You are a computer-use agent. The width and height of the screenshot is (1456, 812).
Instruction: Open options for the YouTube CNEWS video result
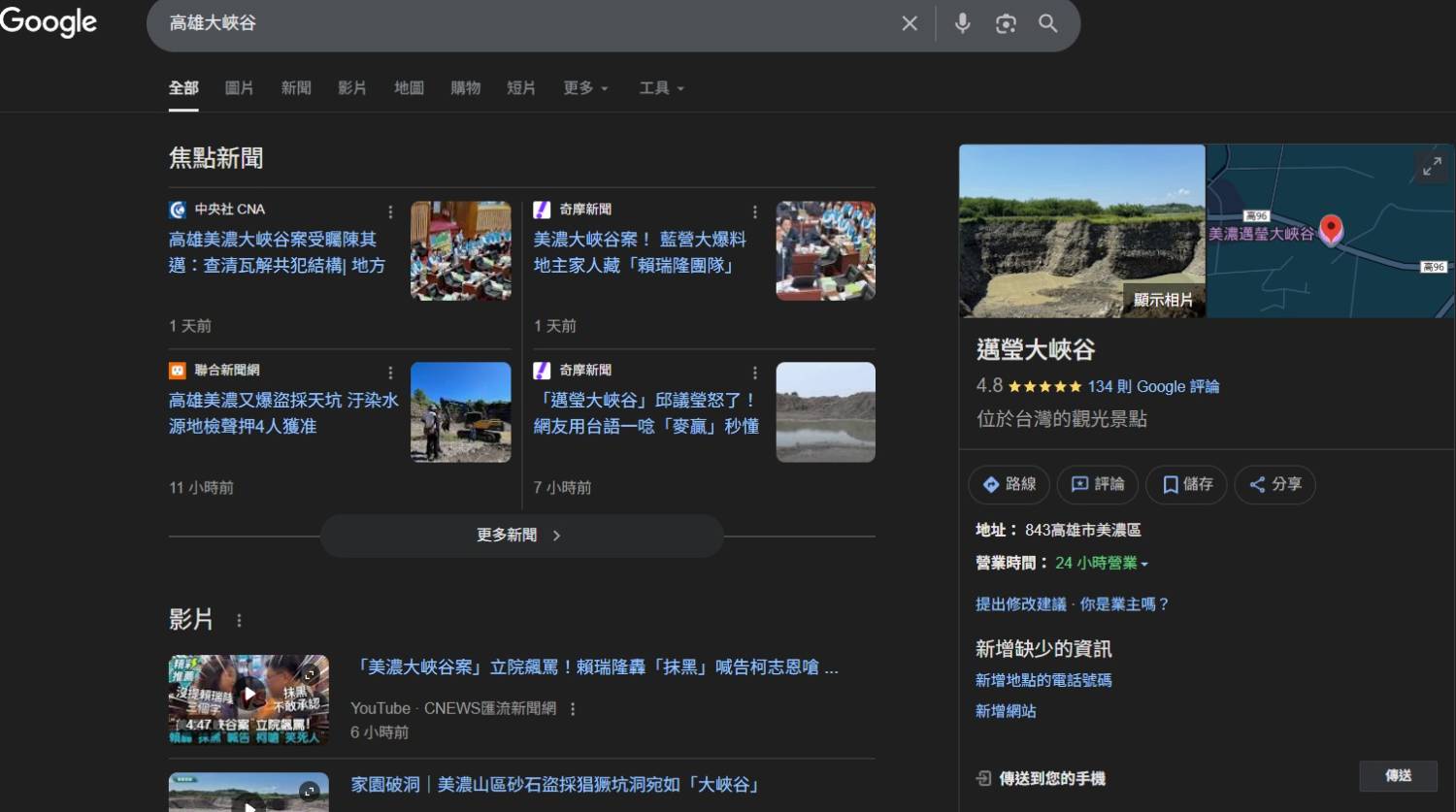[573, 709]
